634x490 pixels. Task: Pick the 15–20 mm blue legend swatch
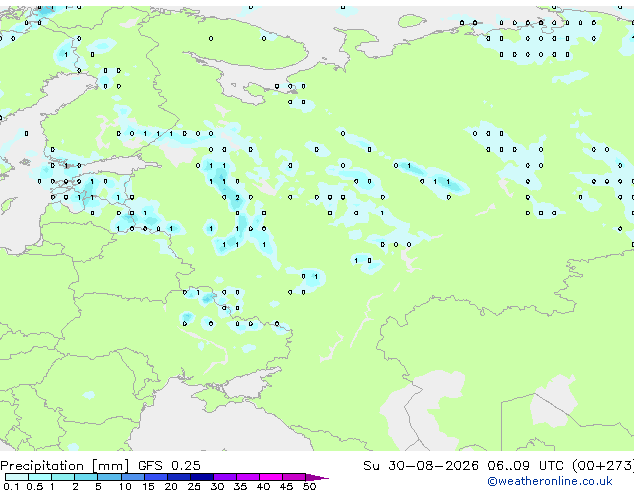tap(155, 477)
